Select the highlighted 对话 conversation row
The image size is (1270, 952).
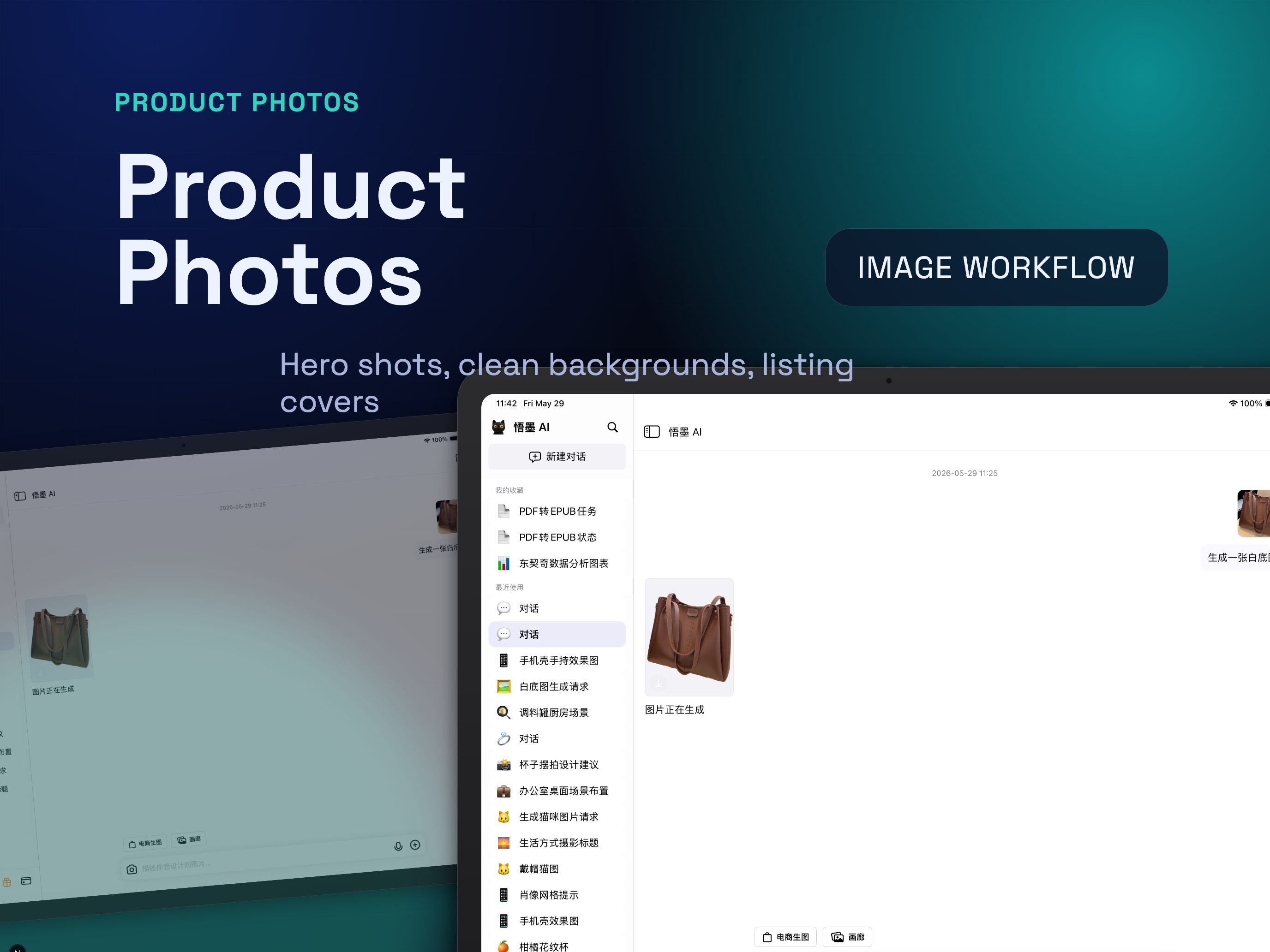(x=557, y=634)
